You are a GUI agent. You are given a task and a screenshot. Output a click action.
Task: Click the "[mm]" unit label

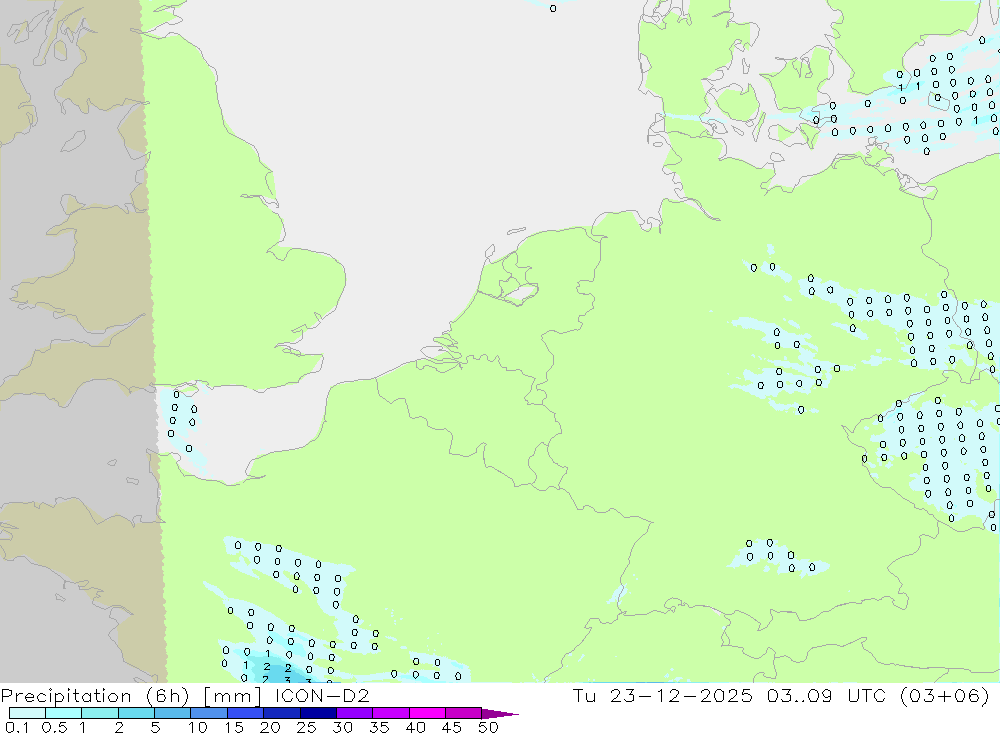pos(232,695)
